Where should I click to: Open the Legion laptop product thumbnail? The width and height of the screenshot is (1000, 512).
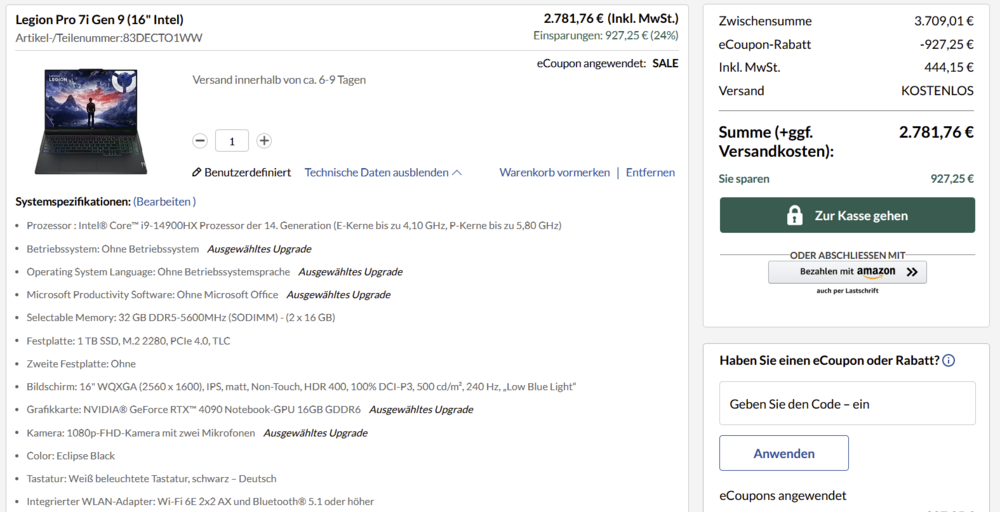[90, 120]
